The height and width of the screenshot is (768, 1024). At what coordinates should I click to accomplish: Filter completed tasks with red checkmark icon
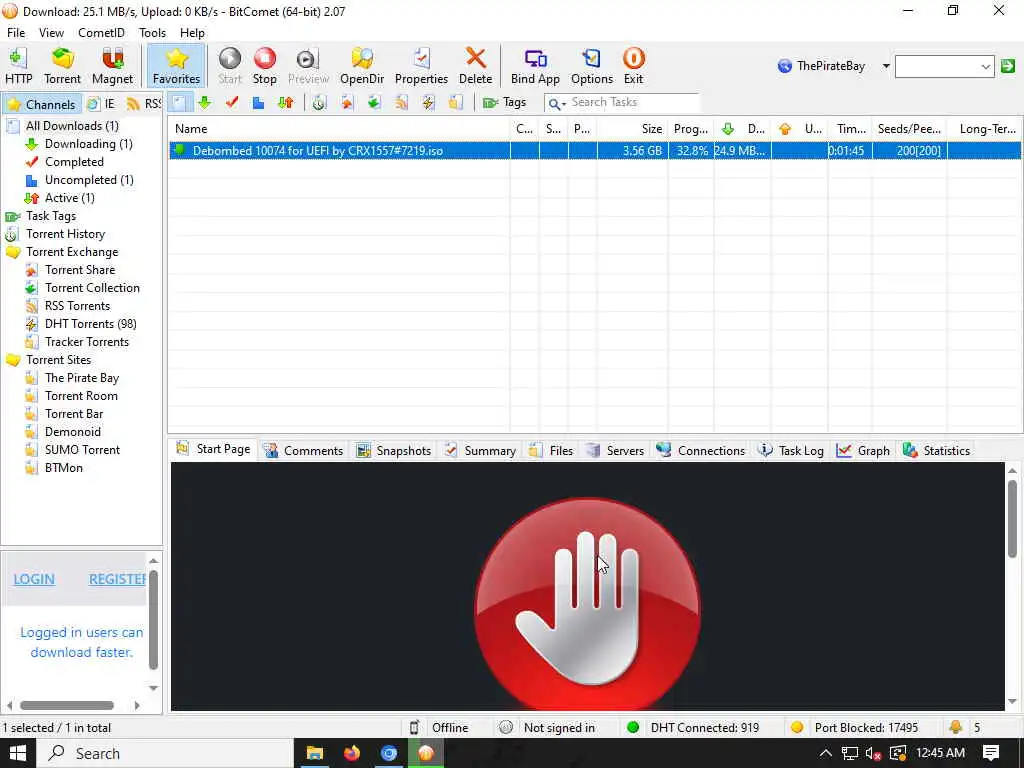pos(232,103)
